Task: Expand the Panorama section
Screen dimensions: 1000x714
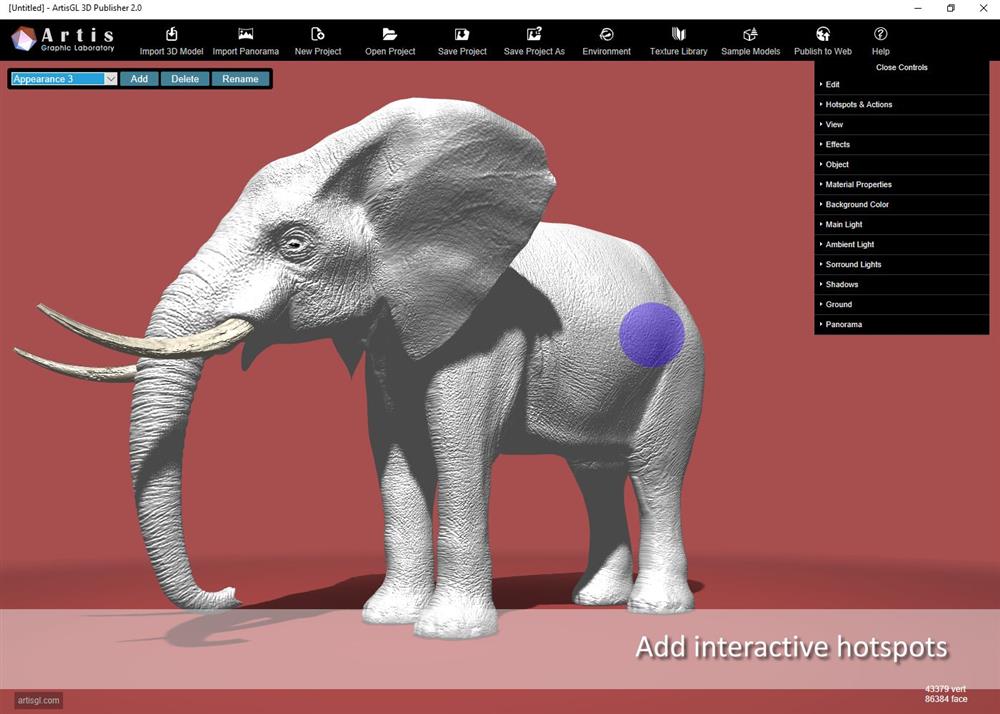Action: tap(902, 324)
